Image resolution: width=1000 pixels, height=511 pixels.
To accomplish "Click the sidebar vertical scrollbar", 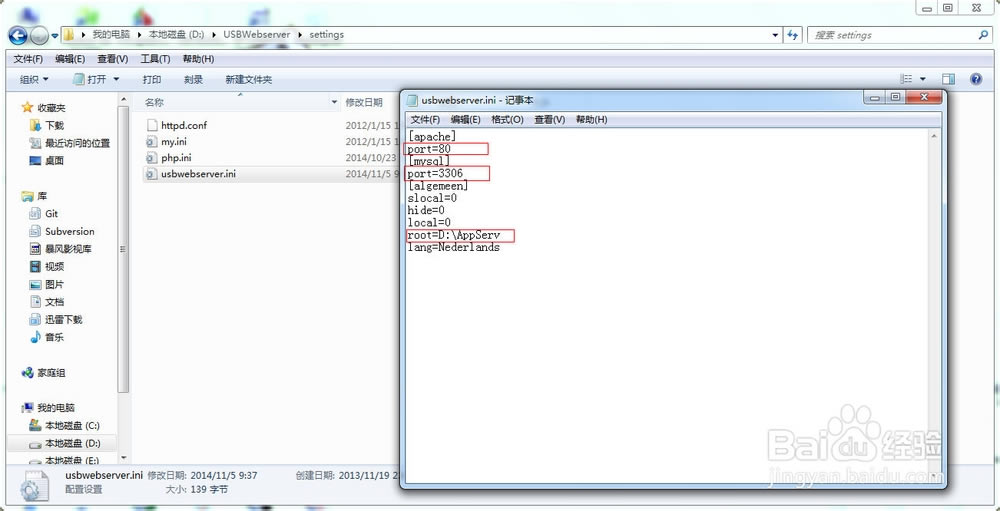I will [123, 249].
